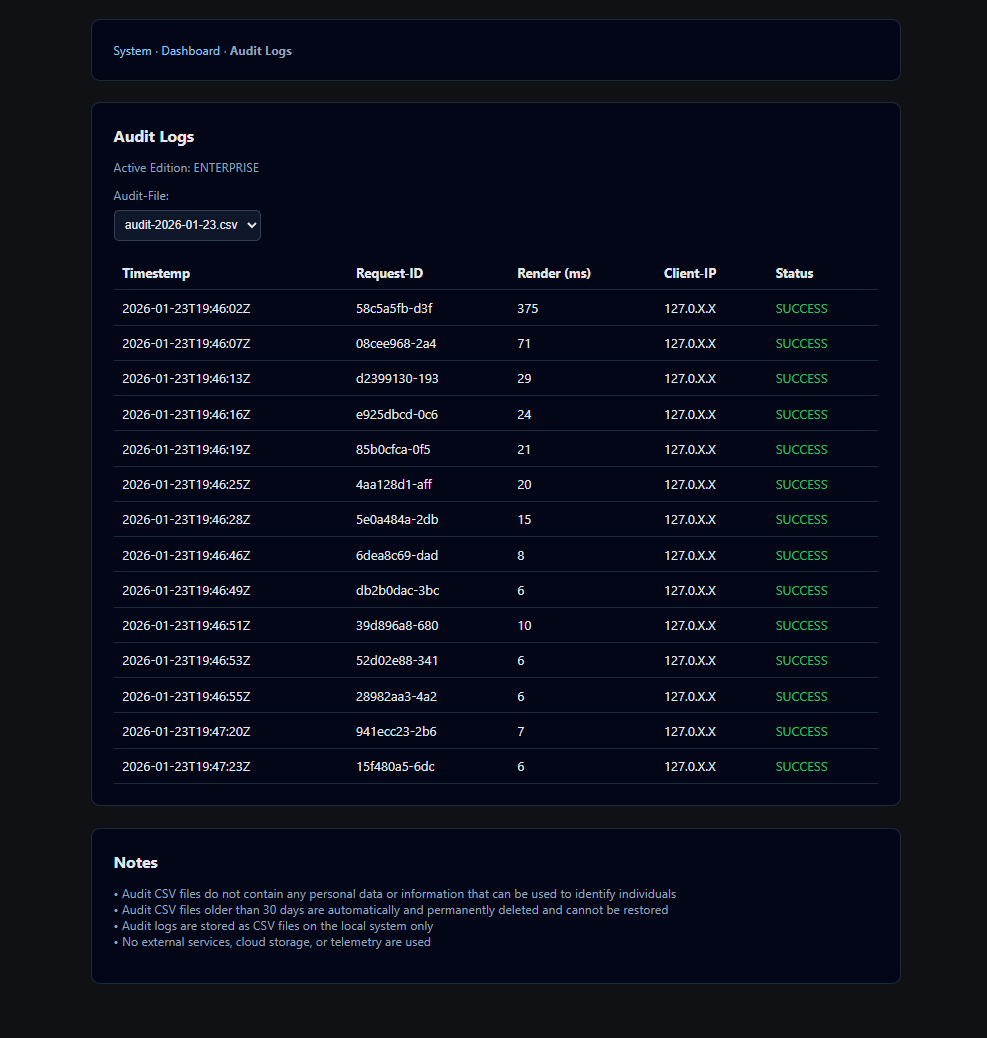The width and height of the screenshot is (987, 1038).
Task: Click the Status column header
Action: [794, 273]
